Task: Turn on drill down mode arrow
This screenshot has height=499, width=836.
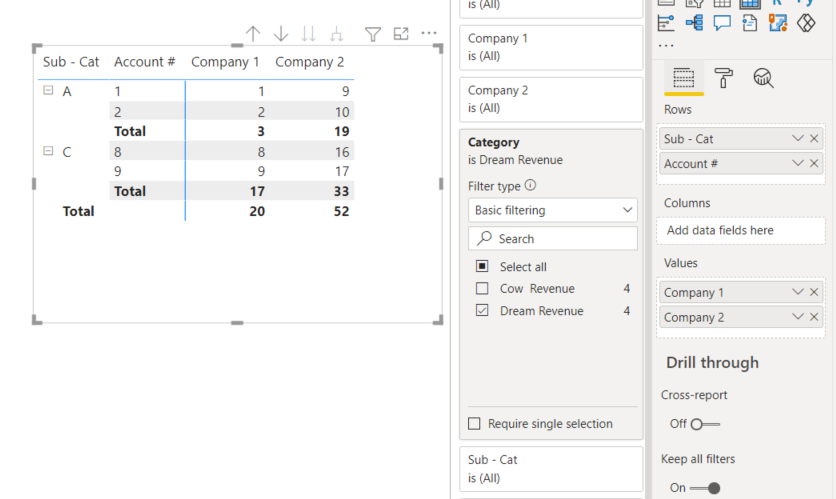Action: 280,34
